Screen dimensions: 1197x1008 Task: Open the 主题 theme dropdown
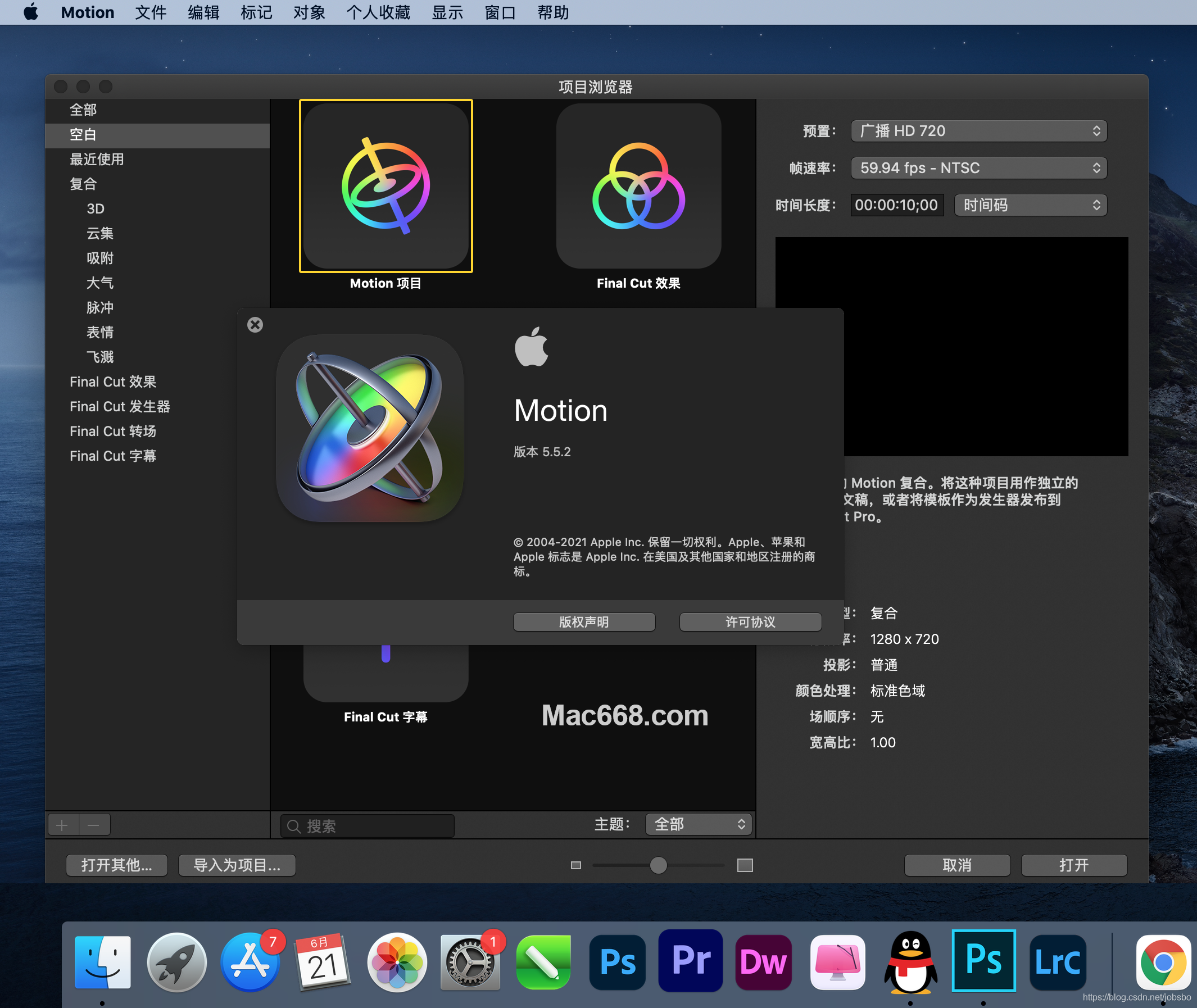(x=698, y=824)
